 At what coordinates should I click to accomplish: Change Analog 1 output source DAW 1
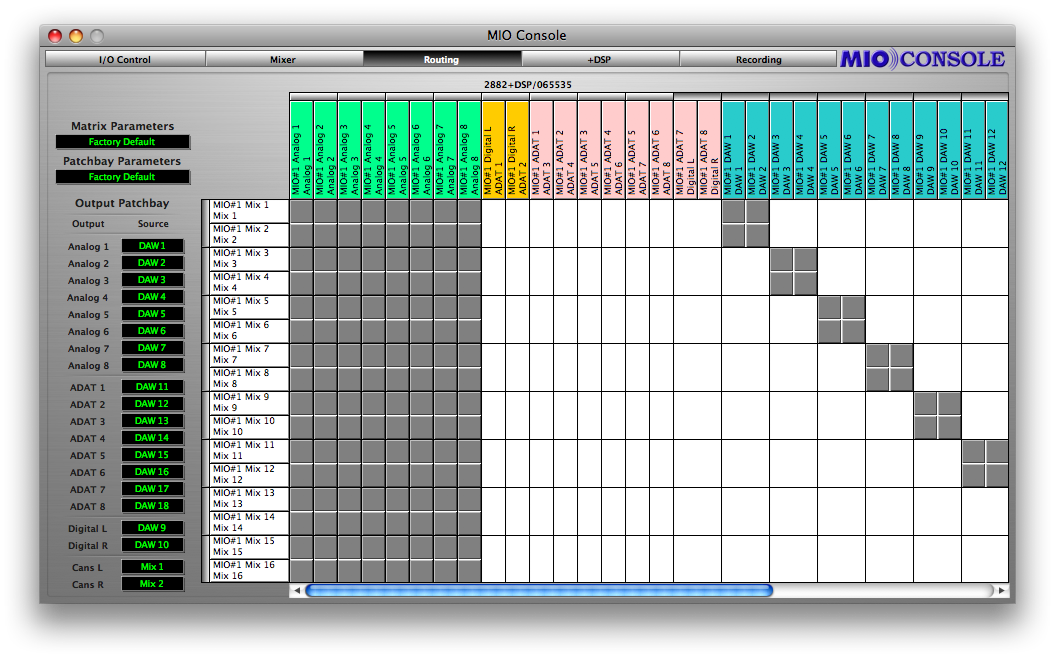point(153,246)
